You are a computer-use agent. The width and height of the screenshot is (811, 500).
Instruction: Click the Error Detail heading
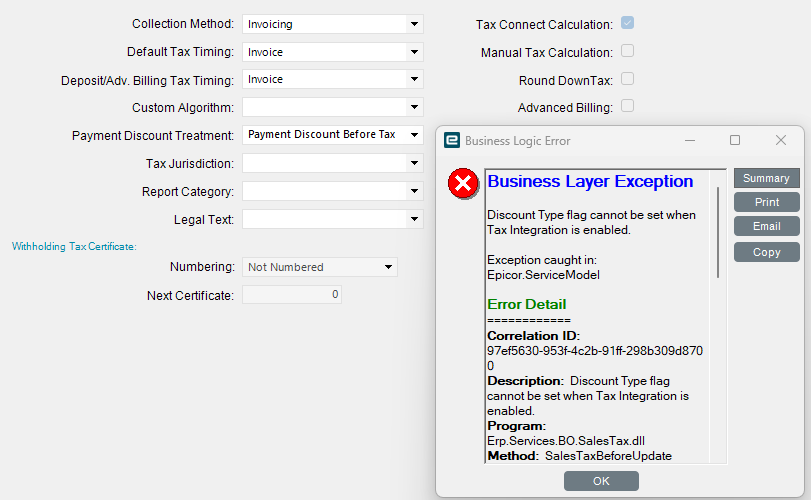527,304
